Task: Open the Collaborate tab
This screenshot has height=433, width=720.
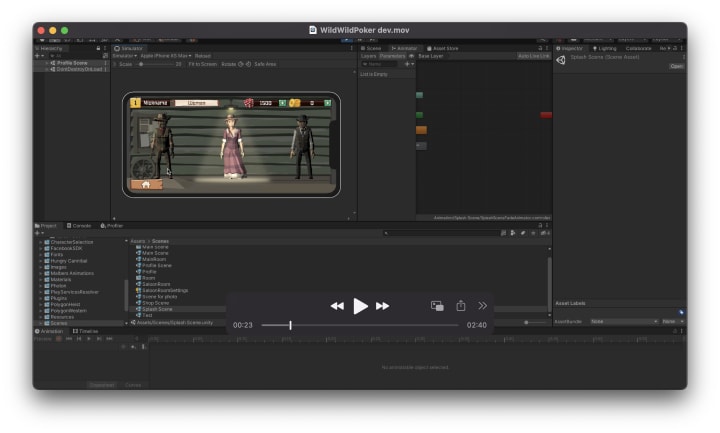Action: click(x=638, y=48)
